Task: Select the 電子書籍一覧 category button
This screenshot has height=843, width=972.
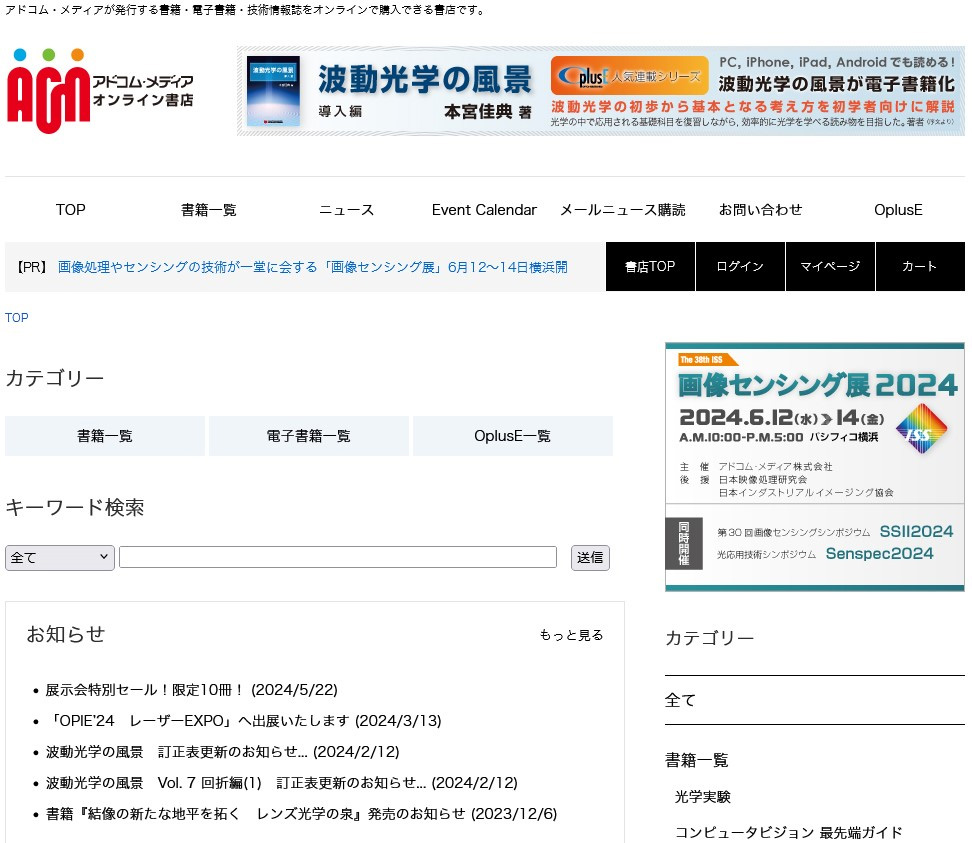Action: [308, 436]
